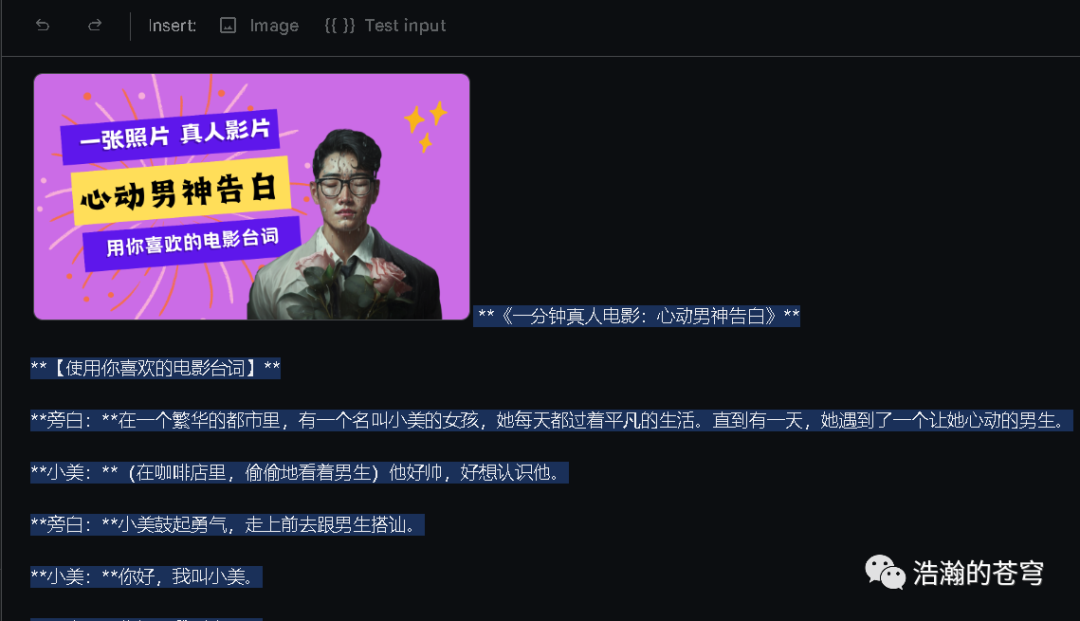Select the purple movie poster thumbnail
The image size is (1080, 621).
251,197
